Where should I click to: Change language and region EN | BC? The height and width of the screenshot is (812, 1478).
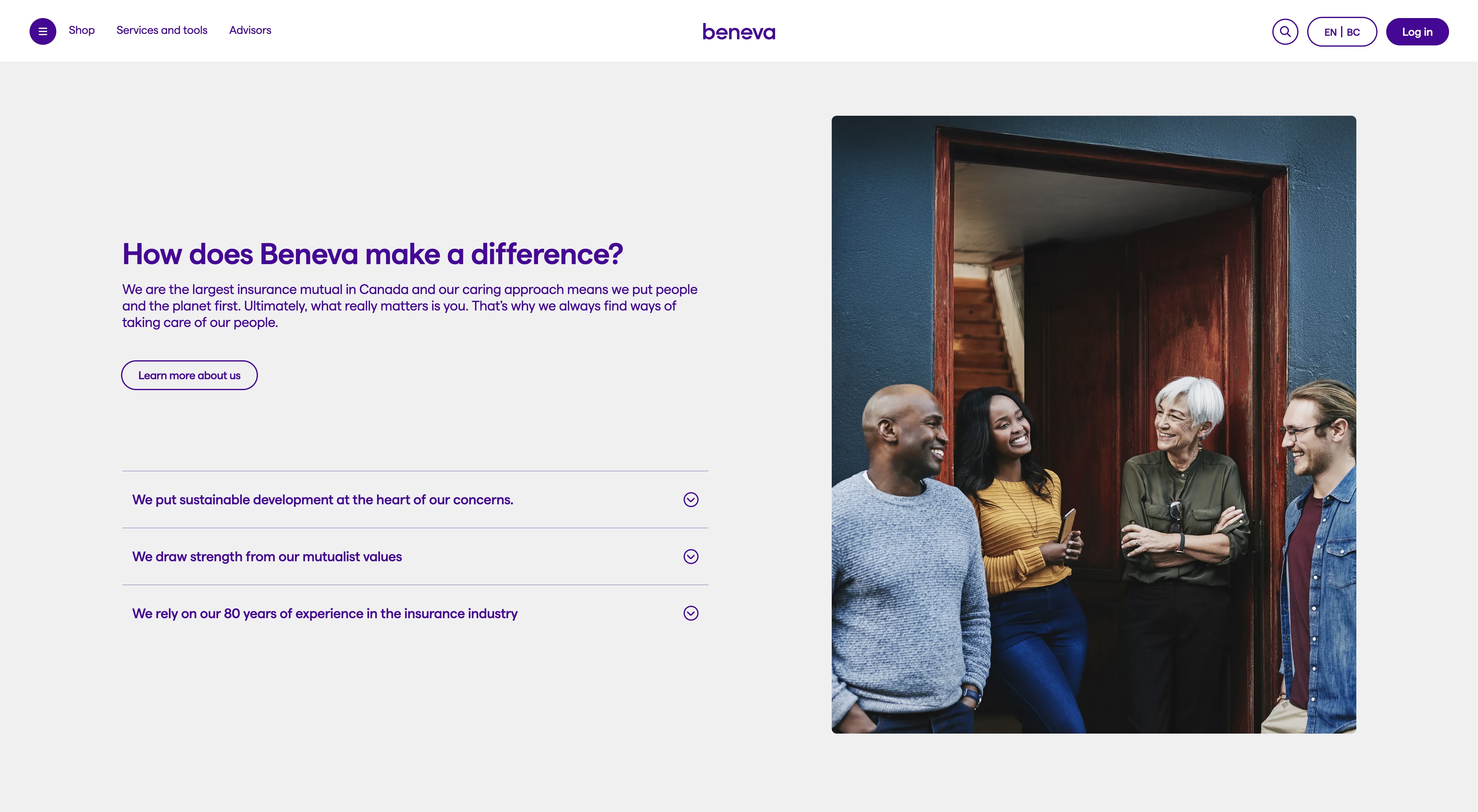coord(1342,31)
